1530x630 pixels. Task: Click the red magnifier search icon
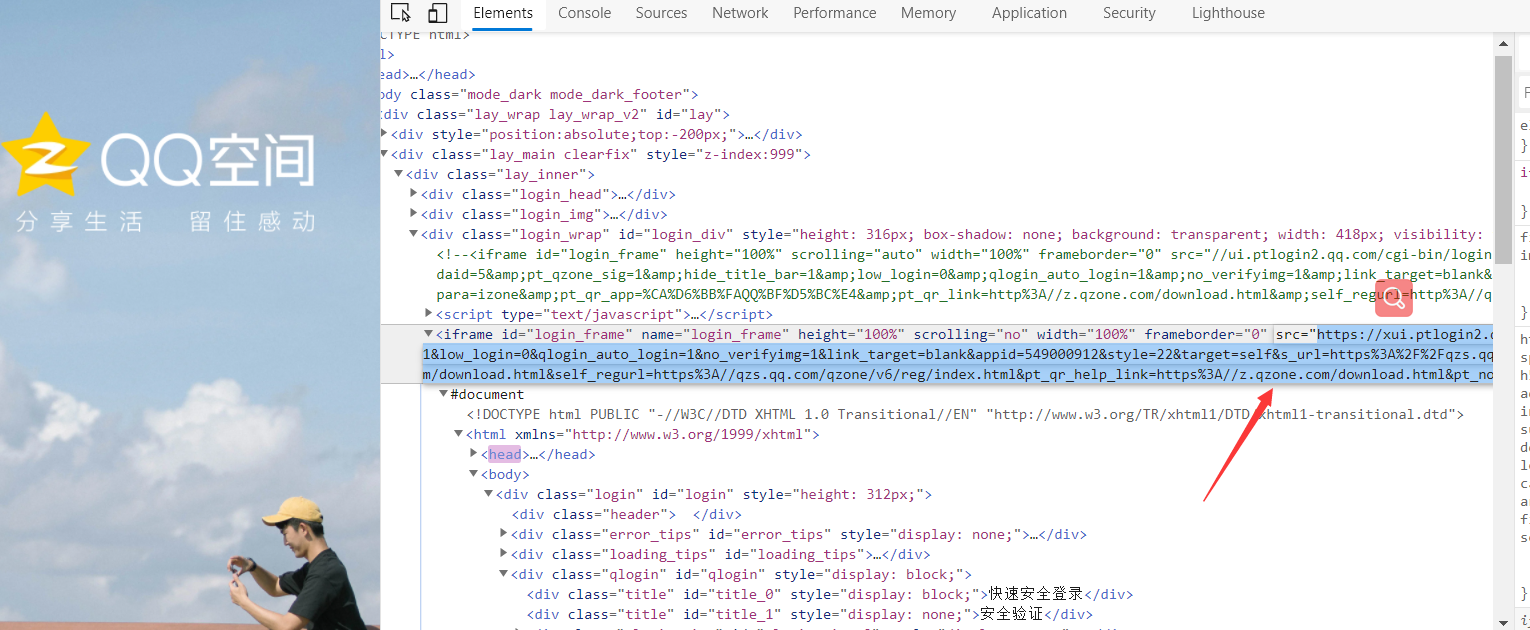pos(1394,299)
